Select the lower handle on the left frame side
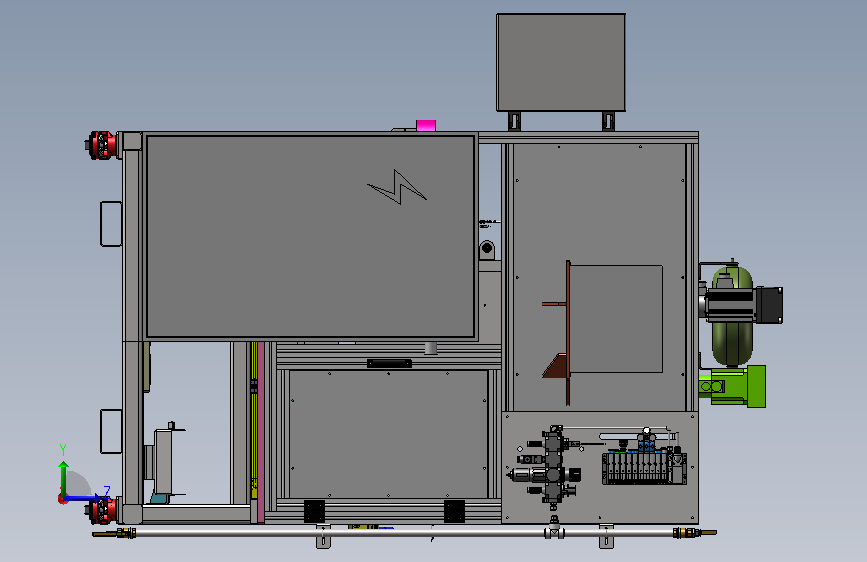Image resolution: width=867 pixels, height=562 pixels. [111, 431]
